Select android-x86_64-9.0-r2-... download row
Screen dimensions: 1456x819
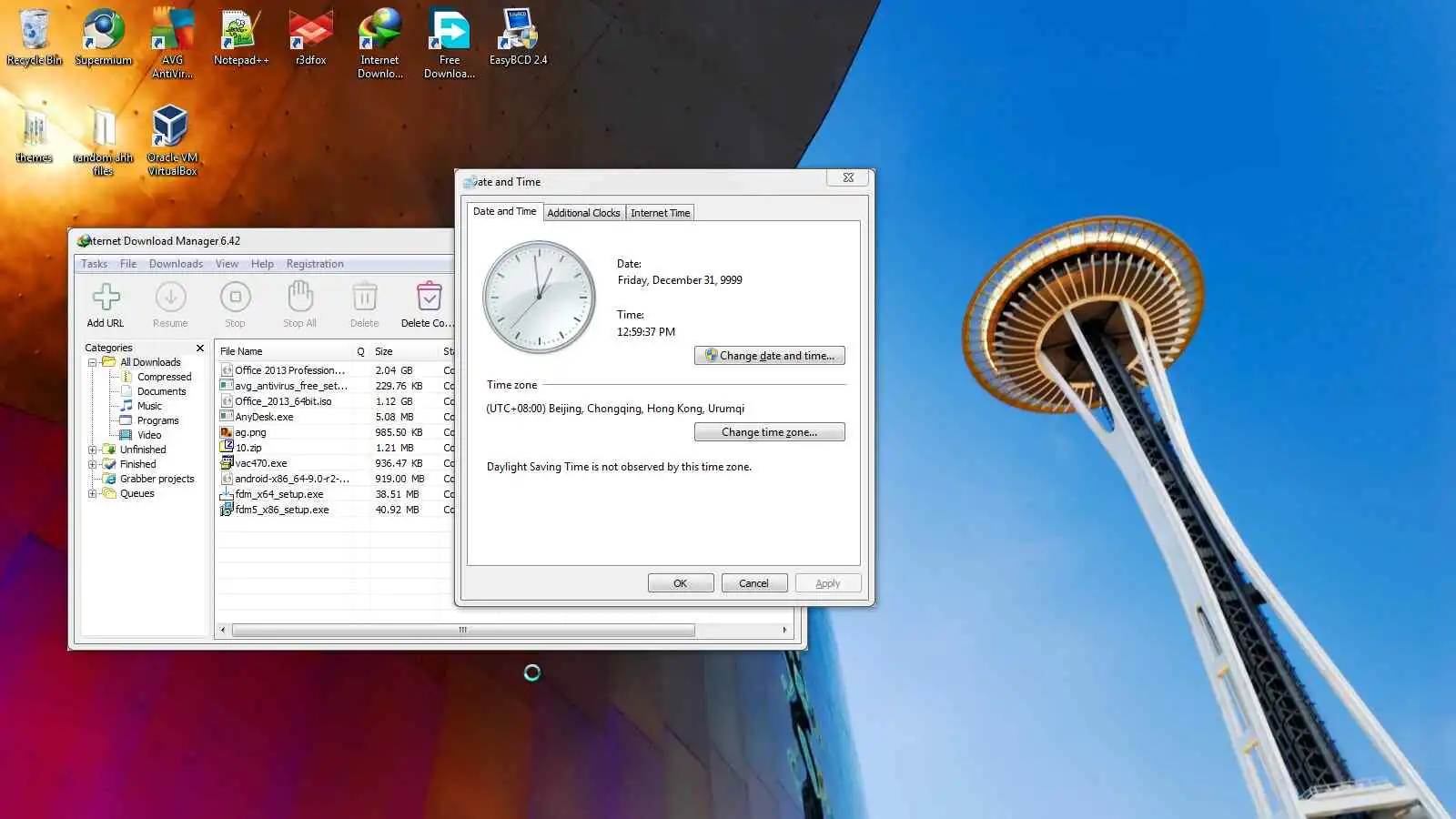337,479
